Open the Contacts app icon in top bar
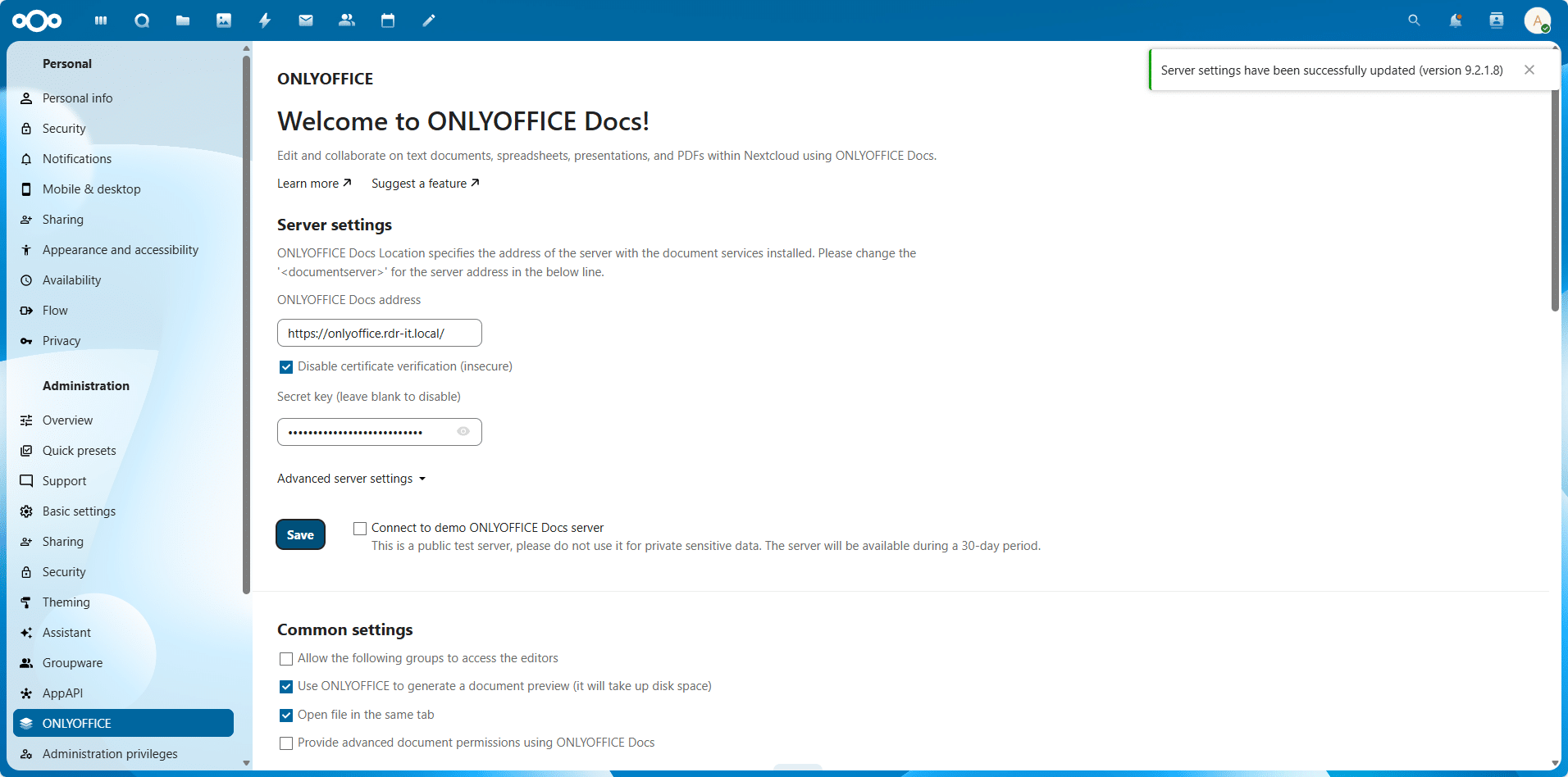 pos(347,20)
